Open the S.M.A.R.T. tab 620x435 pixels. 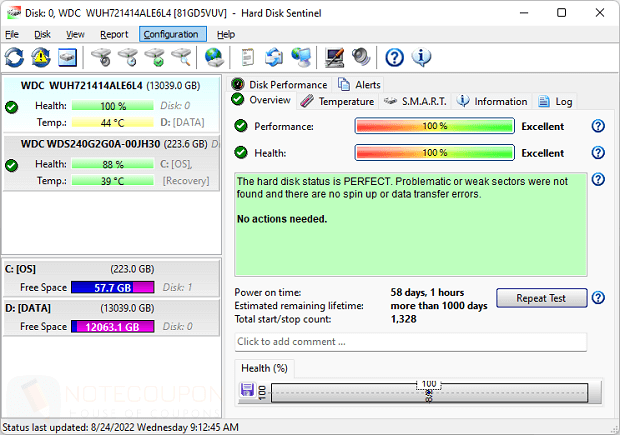tap(415, 101)
